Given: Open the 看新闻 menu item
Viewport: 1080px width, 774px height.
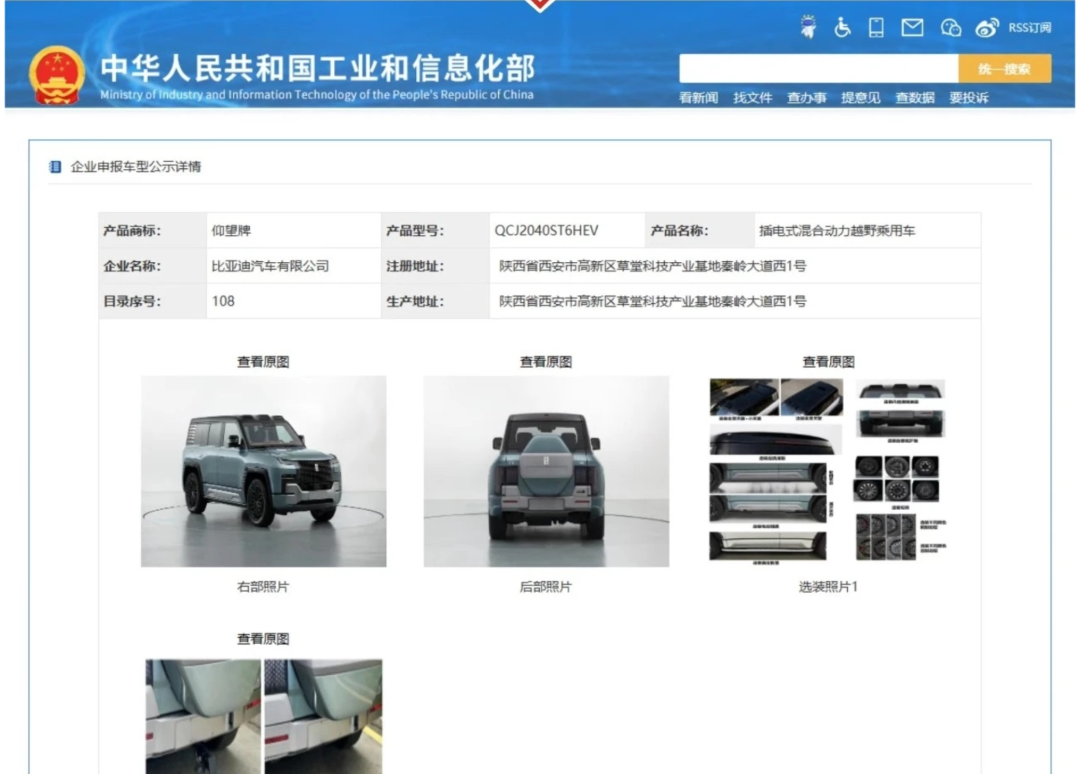Looking at the screenshot, I should 698,98.
